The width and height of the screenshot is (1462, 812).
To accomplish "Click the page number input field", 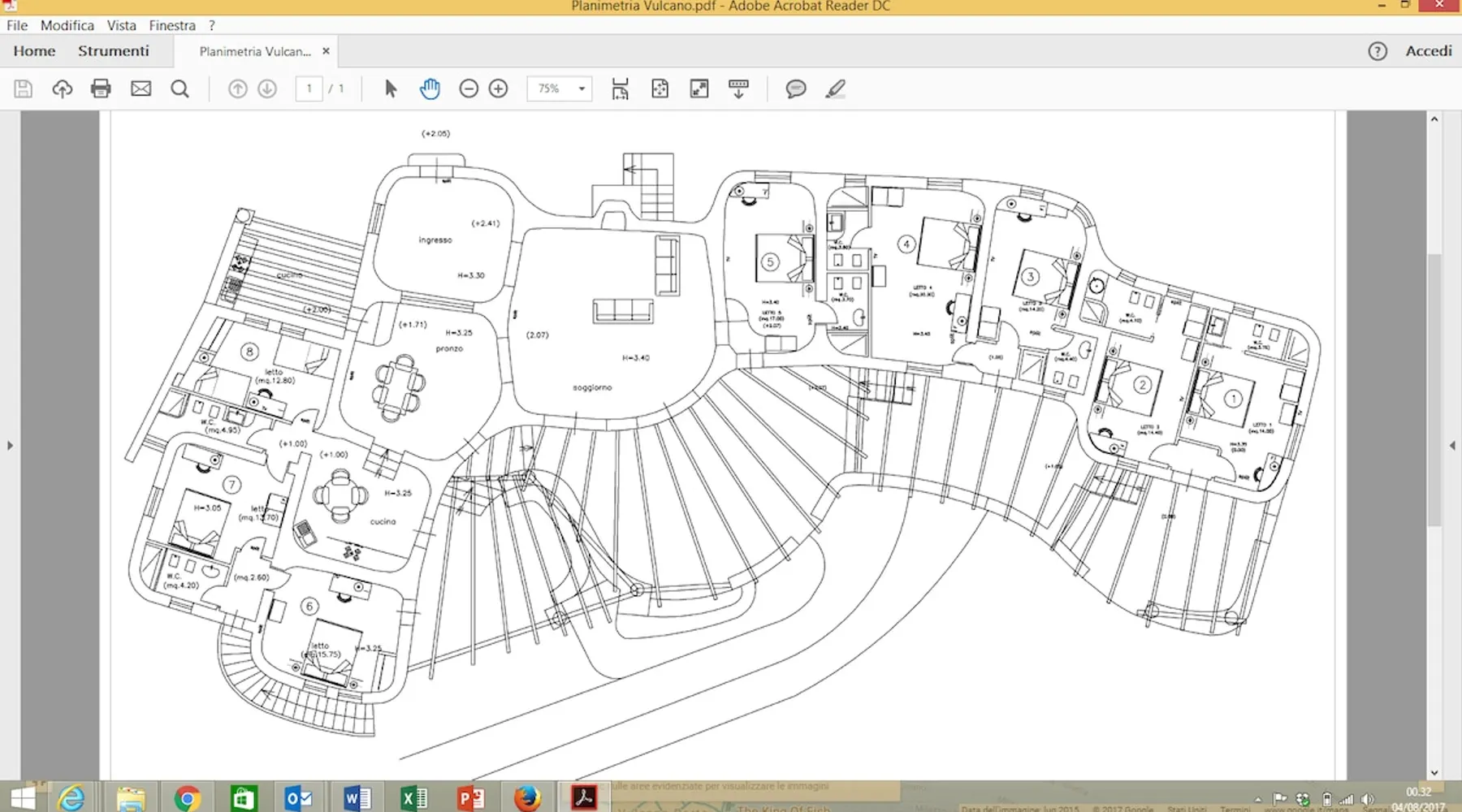I will point(309,89).
